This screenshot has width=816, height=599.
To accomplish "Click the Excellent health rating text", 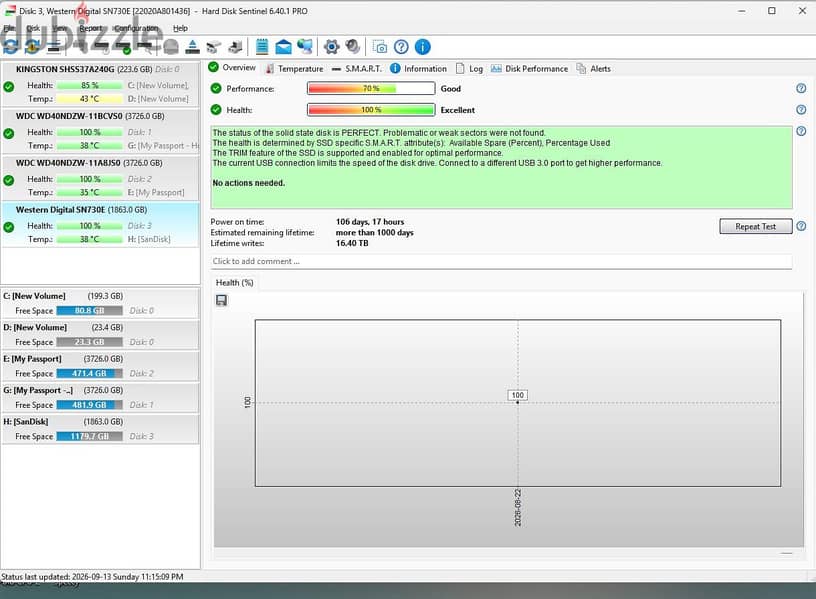I will coord(458,110).
